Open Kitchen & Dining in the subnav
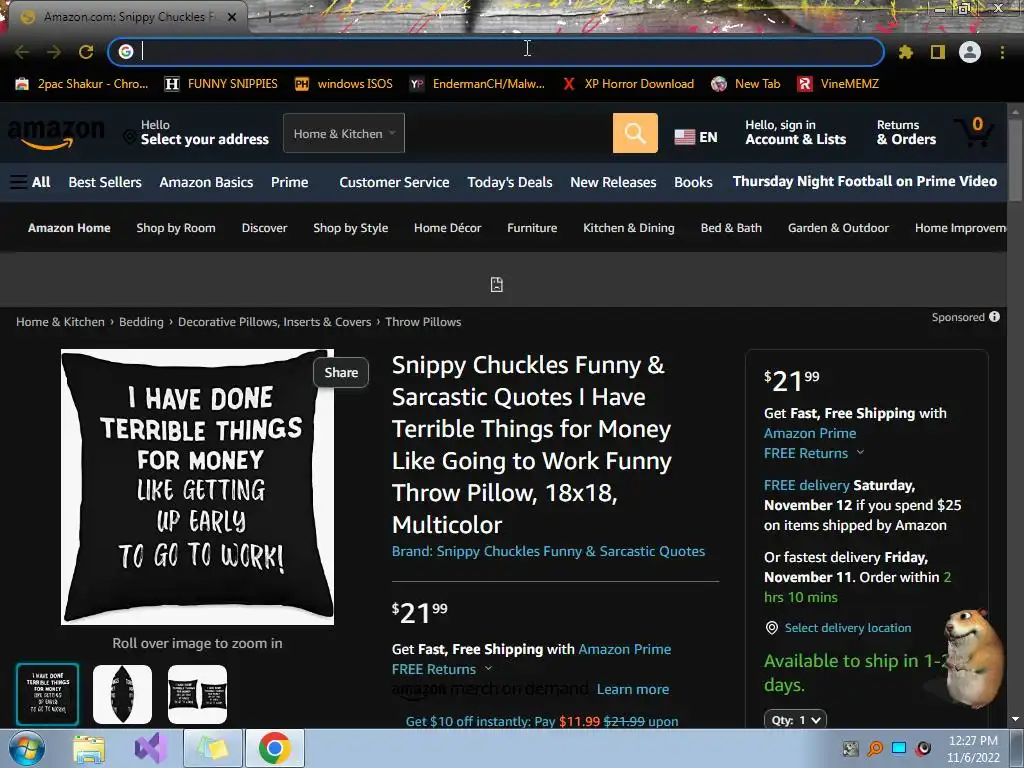The image size is (1024, 768). click(x=629, y=228)
